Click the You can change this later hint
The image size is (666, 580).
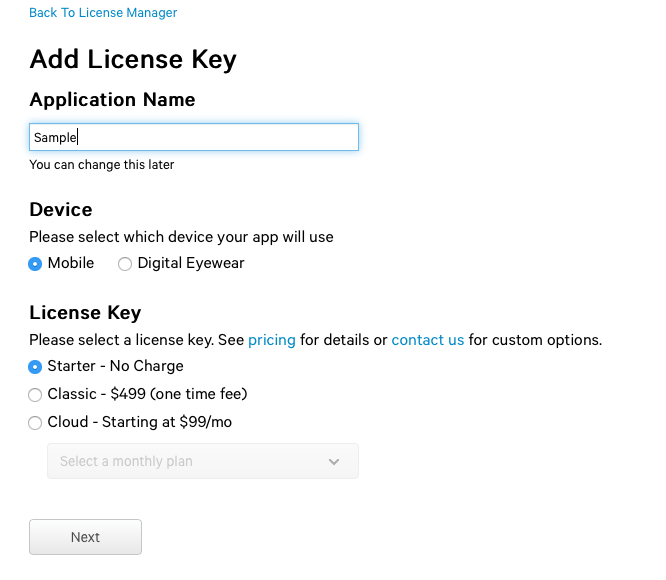pos(102,165)
